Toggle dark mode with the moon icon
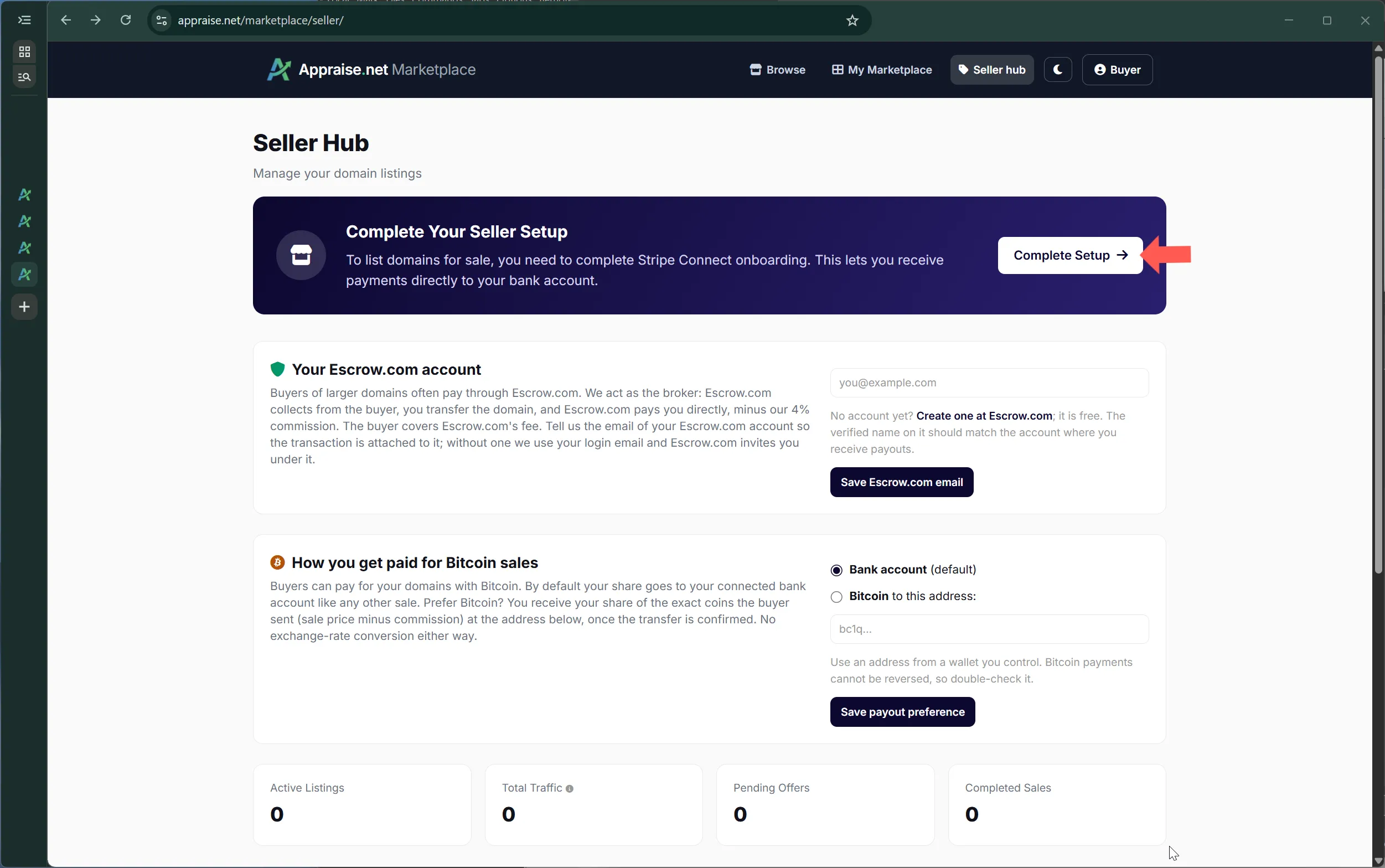The height and width of the screenshot is (868, 1385). [1058, 69]
